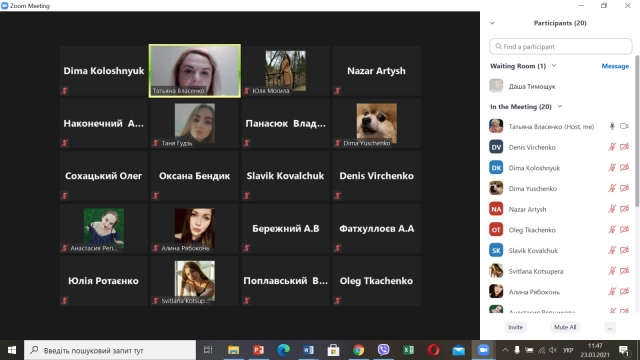Click the Mute All button
Viewport: 640px width, 360px height.
tap(565, 327)
